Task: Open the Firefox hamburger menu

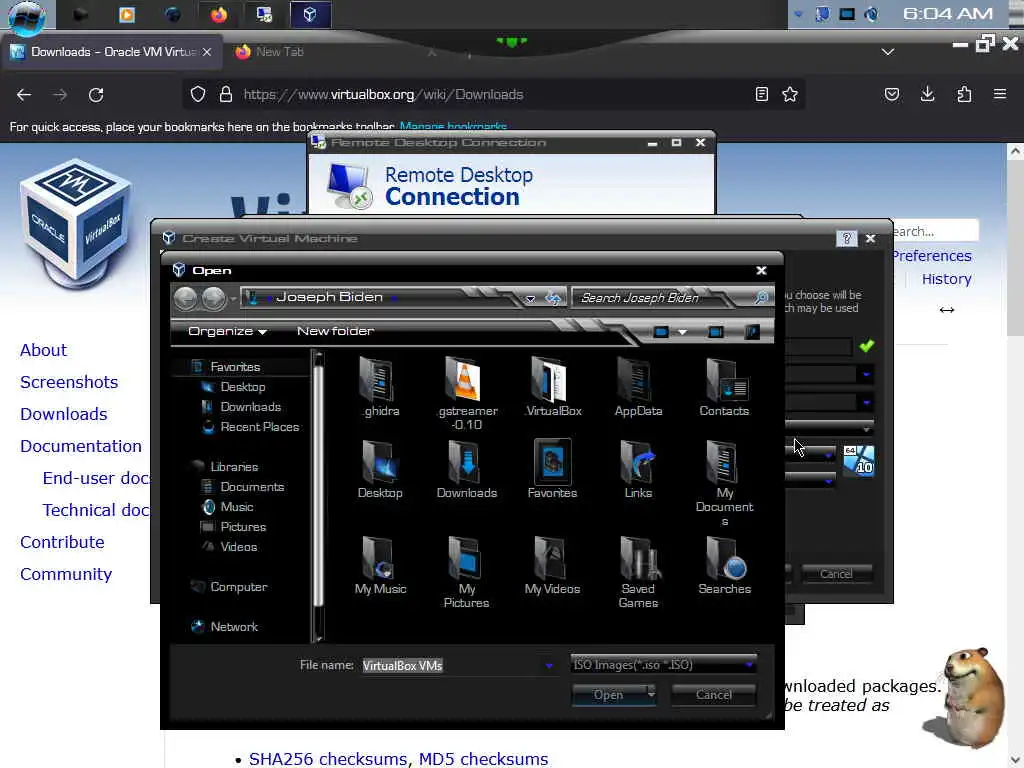Action: coord(1000,95)
